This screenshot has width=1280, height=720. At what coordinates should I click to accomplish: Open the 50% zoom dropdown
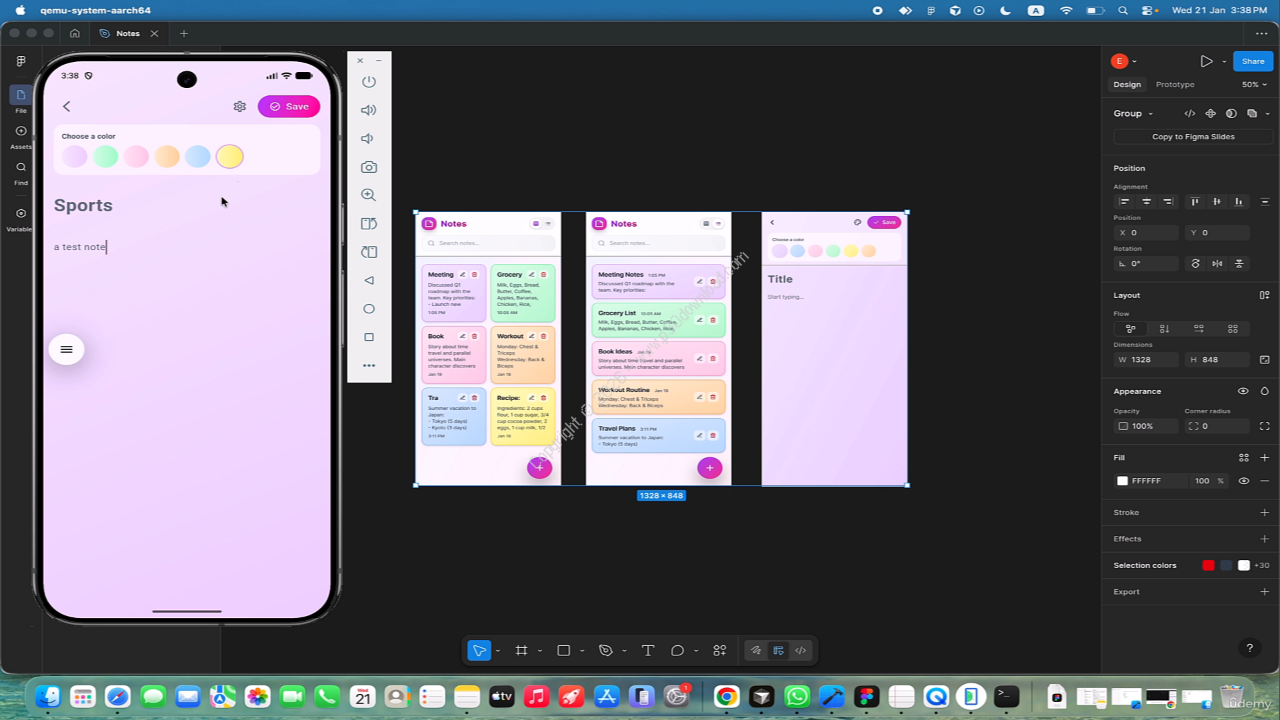[x=1255, y=85]
